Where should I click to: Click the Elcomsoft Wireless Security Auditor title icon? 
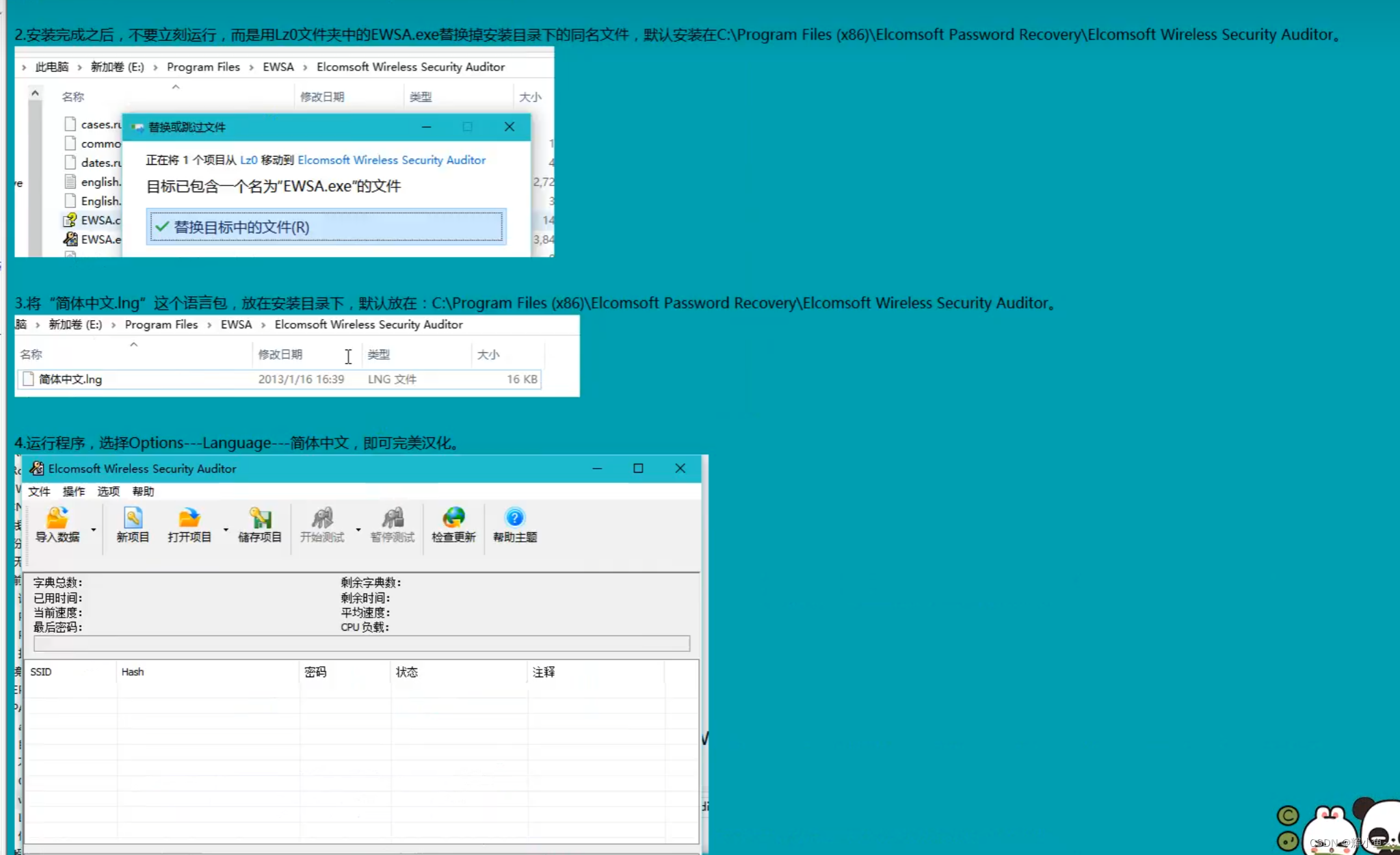[37, 469]
